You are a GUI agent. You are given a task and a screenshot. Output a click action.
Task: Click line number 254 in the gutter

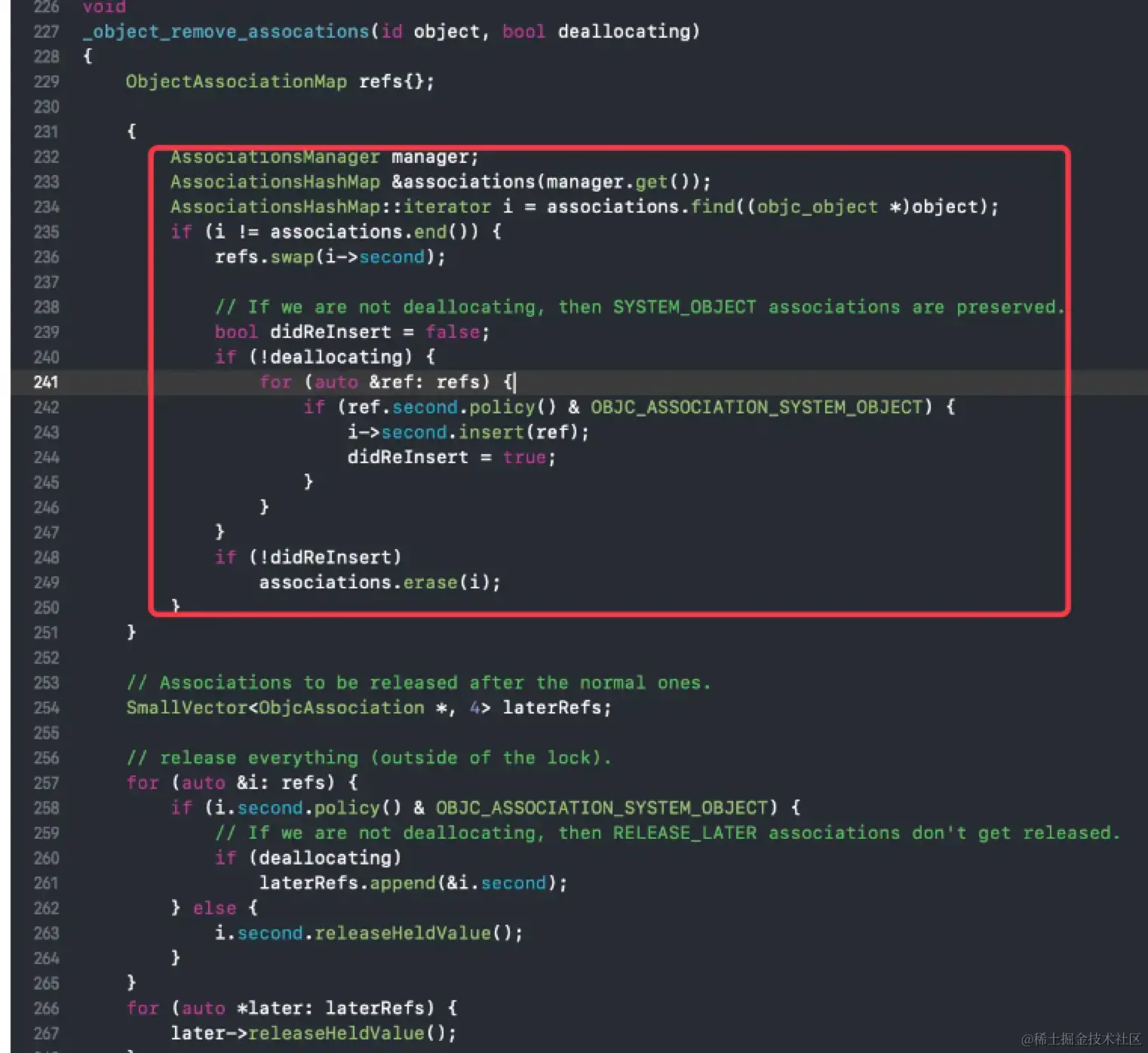tap(46, 708)
